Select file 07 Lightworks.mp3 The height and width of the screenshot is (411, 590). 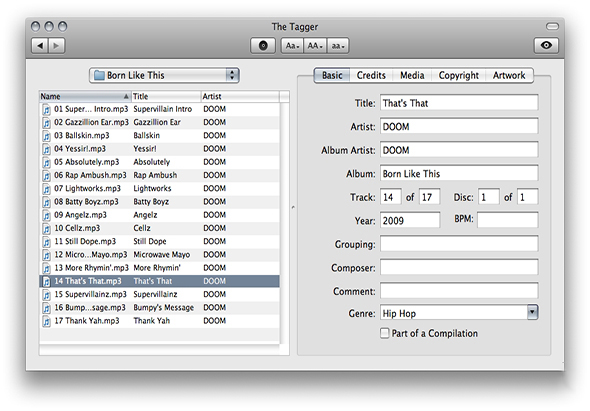160,188
